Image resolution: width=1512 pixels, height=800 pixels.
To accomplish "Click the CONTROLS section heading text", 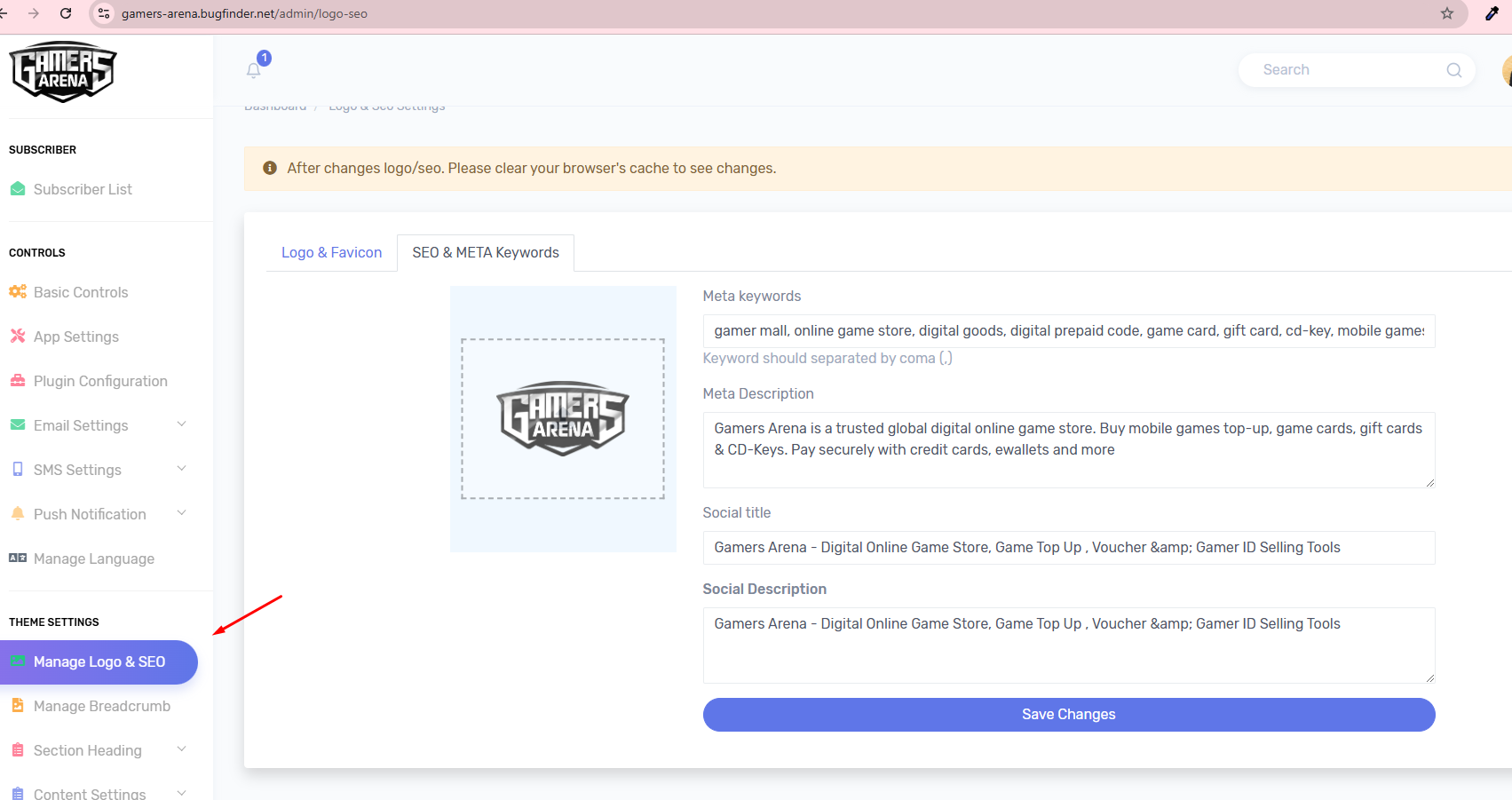I will point(37,253).
